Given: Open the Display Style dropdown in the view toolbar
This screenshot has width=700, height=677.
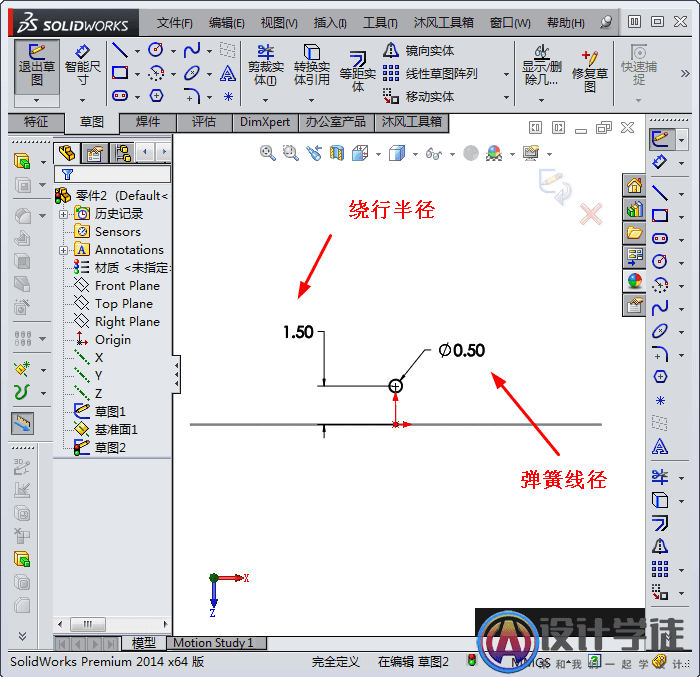Looking at the screenshot, I should click(x=415, y=155).
